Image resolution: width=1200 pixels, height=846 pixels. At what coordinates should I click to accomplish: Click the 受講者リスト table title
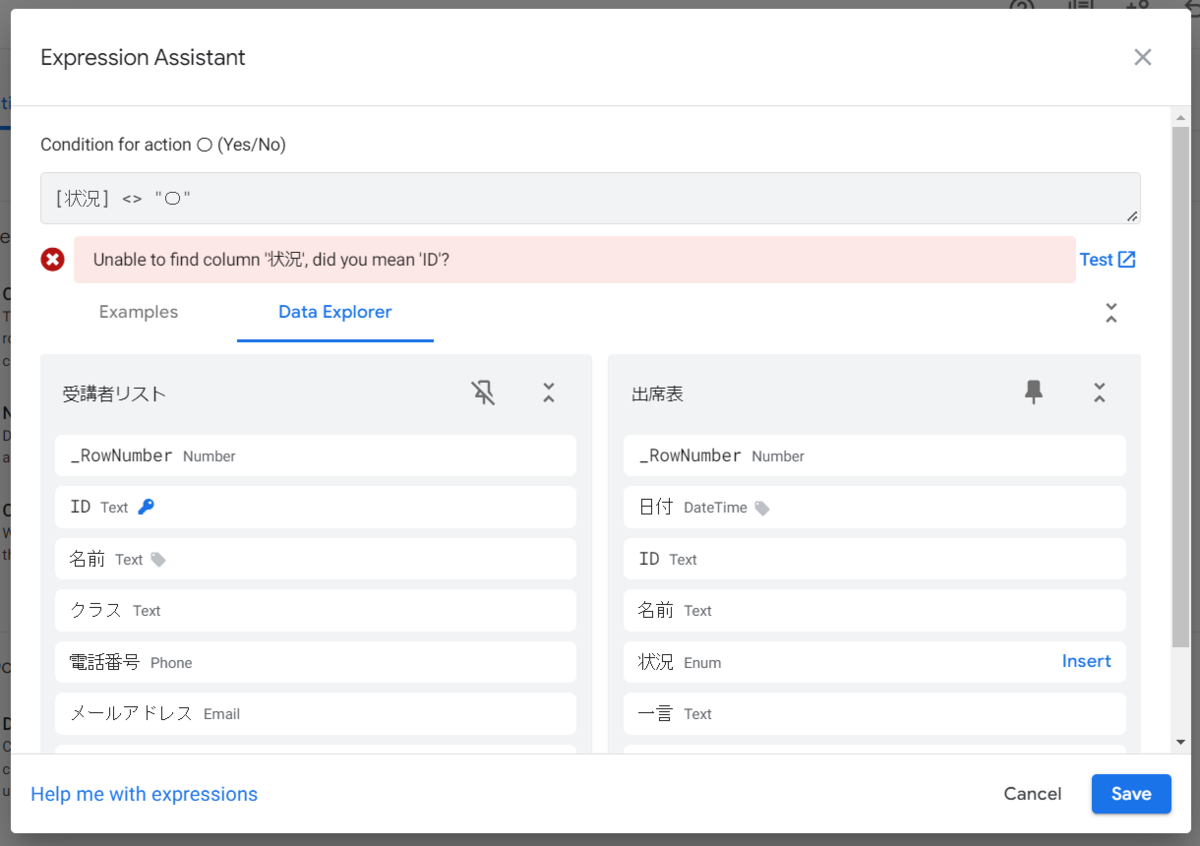click(x=114, y=394)
